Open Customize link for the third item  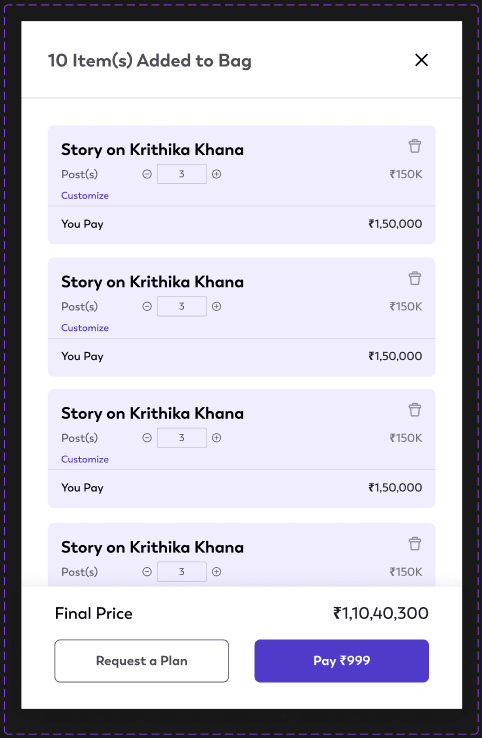click(x=85, y=459)
